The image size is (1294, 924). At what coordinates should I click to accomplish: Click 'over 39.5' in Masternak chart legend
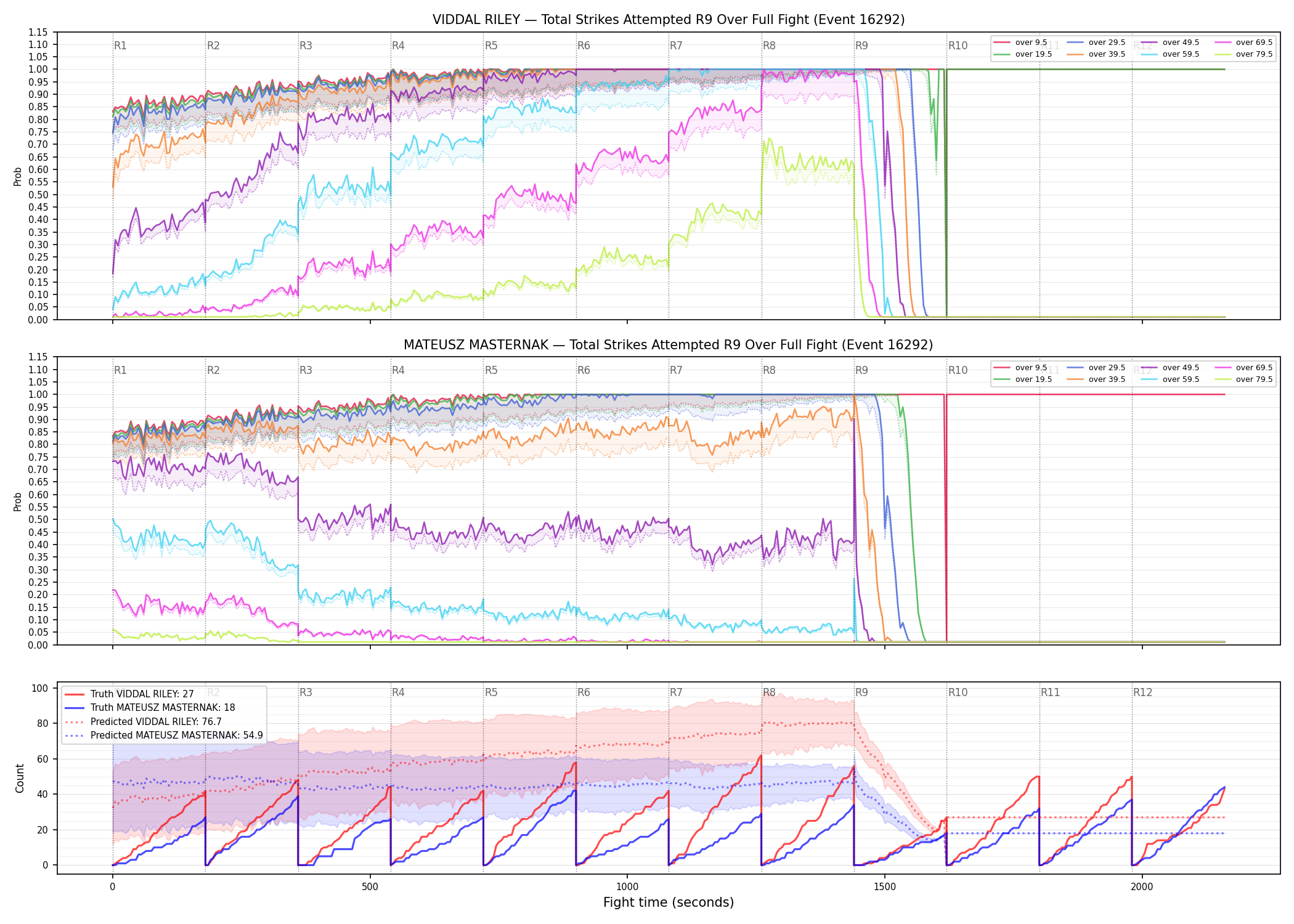pyautogui.click(x=1107, y=379)
